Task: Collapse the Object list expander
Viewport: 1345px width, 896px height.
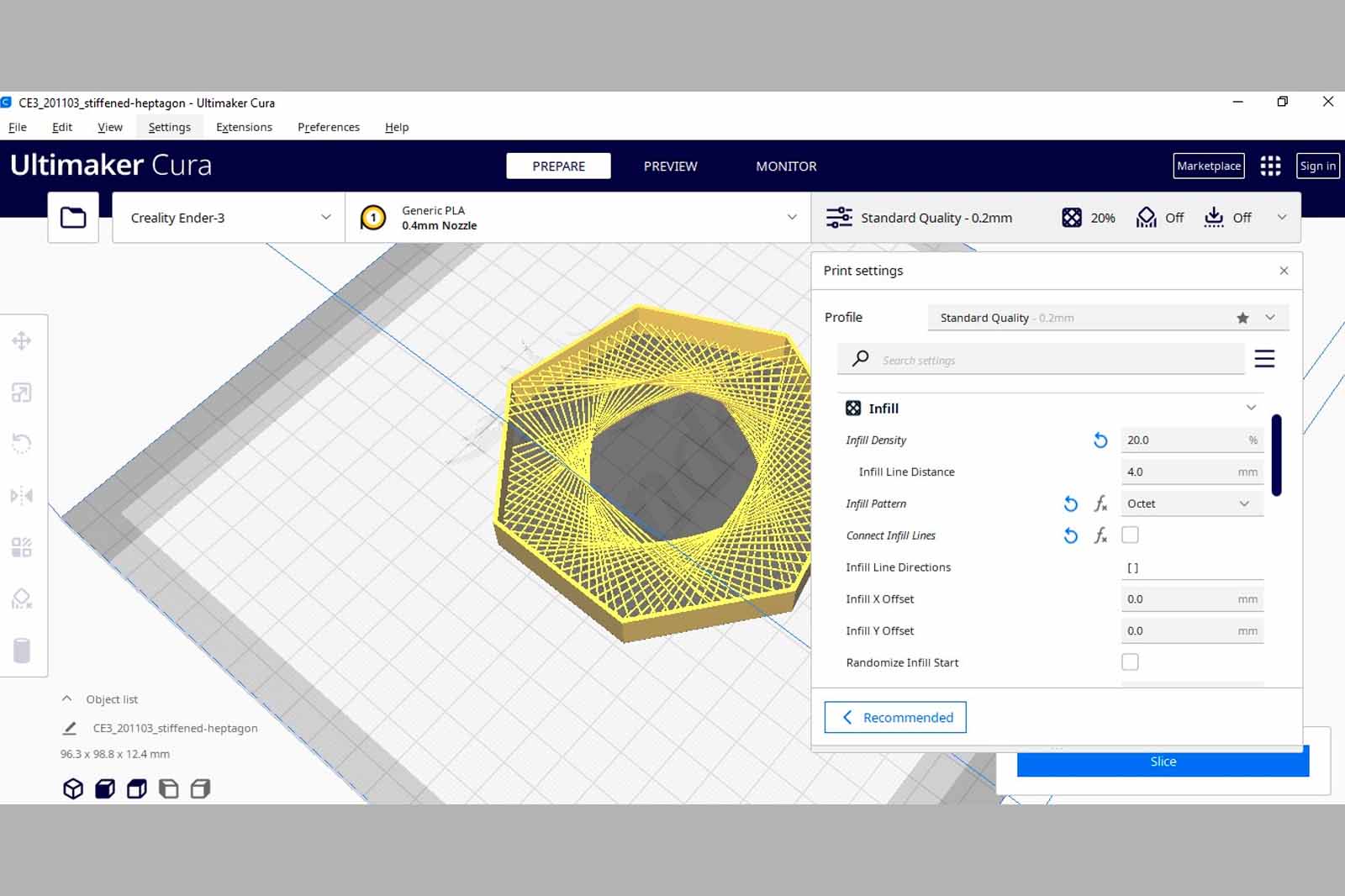Action: click(66, 698)
